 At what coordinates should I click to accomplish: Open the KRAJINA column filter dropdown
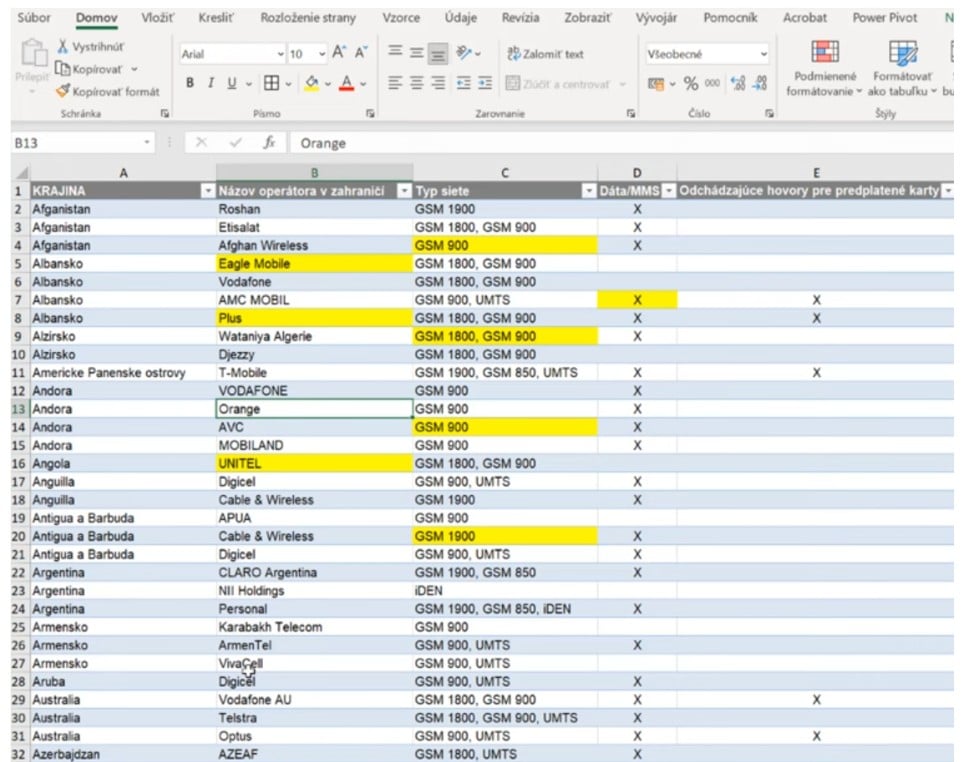point(208,191)
